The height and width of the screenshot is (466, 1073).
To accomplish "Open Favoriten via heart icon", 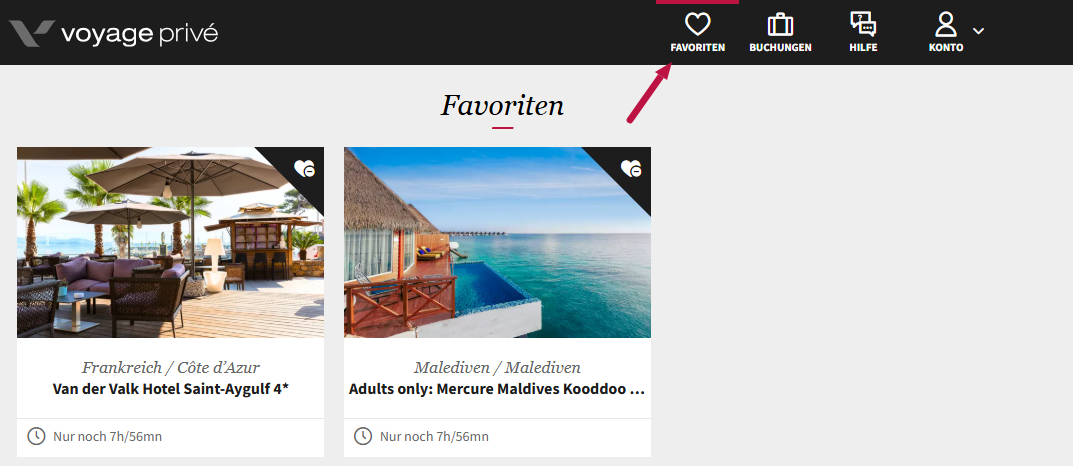I will (697, 25).
